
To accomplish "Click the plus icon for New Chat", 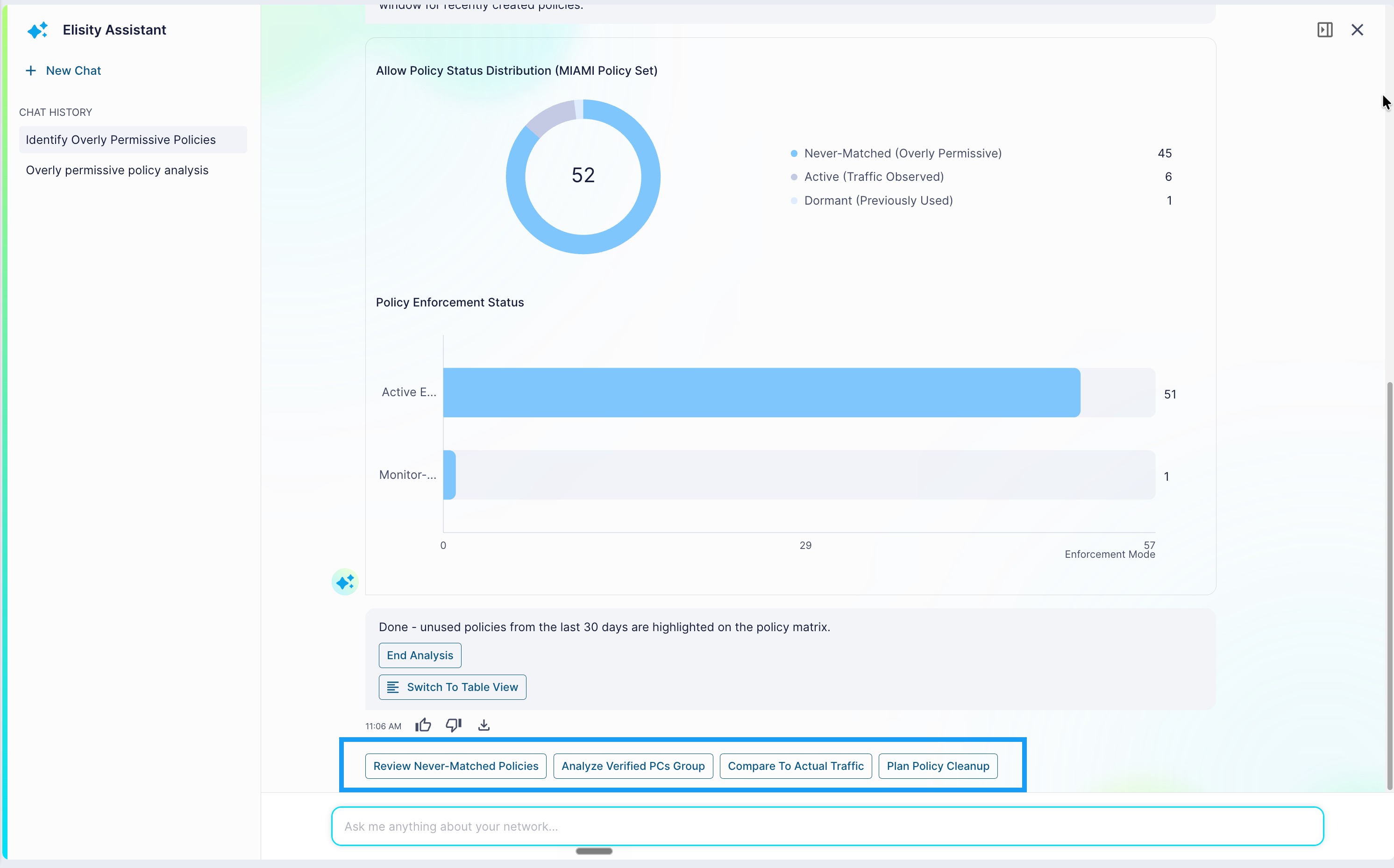I will click(x=31, y=71).
